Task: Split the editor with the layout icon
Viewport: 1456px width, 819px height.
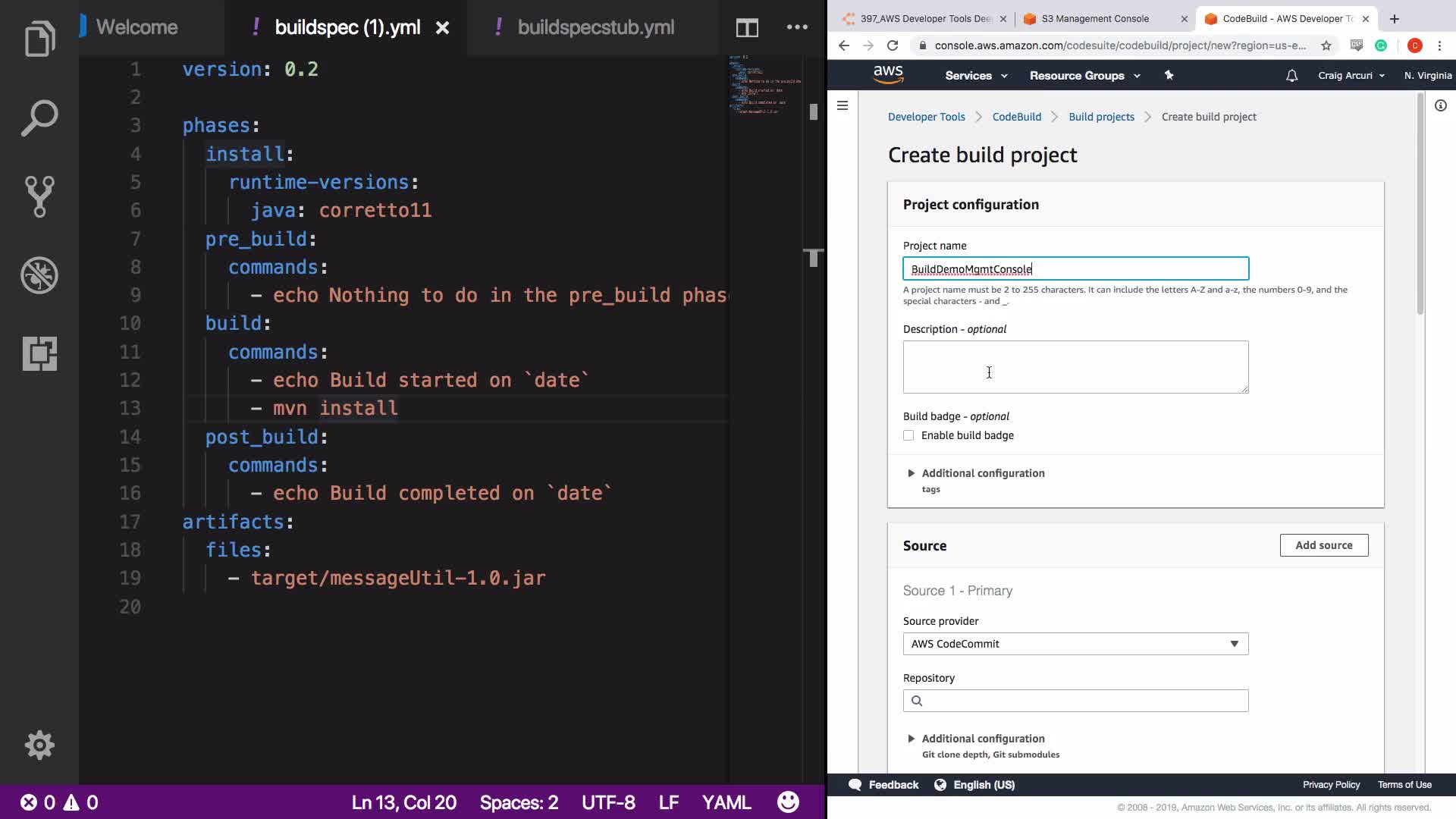Action: [x=747, y=28]
